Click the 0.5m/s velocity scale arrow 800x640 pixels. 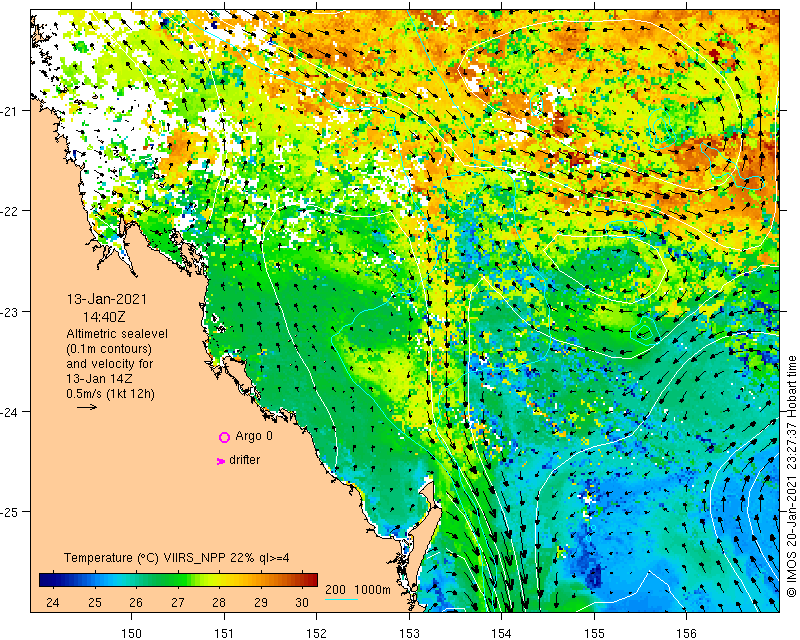click(x=87, y=407)
